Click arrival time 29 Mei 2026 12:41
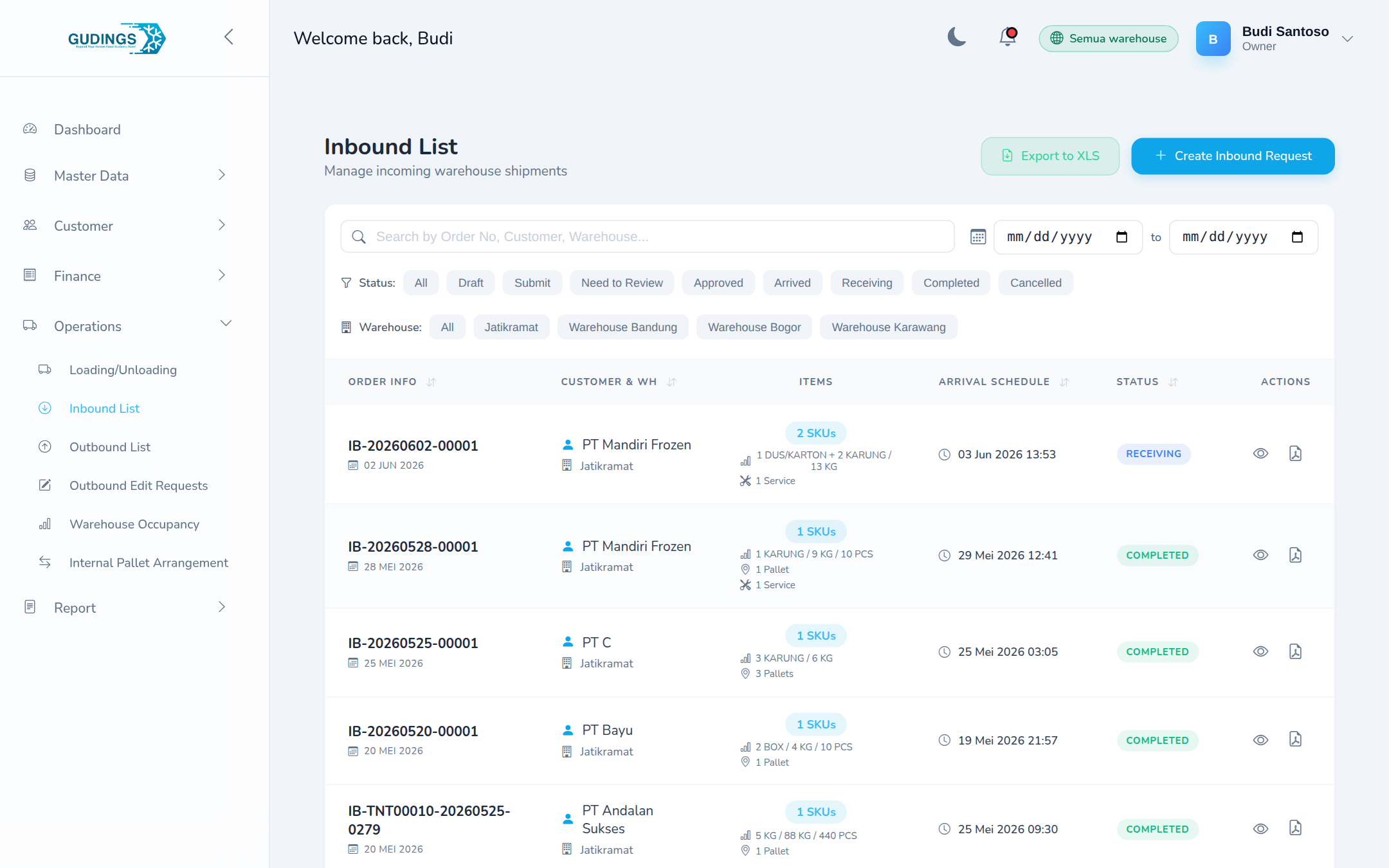The height and width of the screenshot is (868, 1389). click(1008, 556)
